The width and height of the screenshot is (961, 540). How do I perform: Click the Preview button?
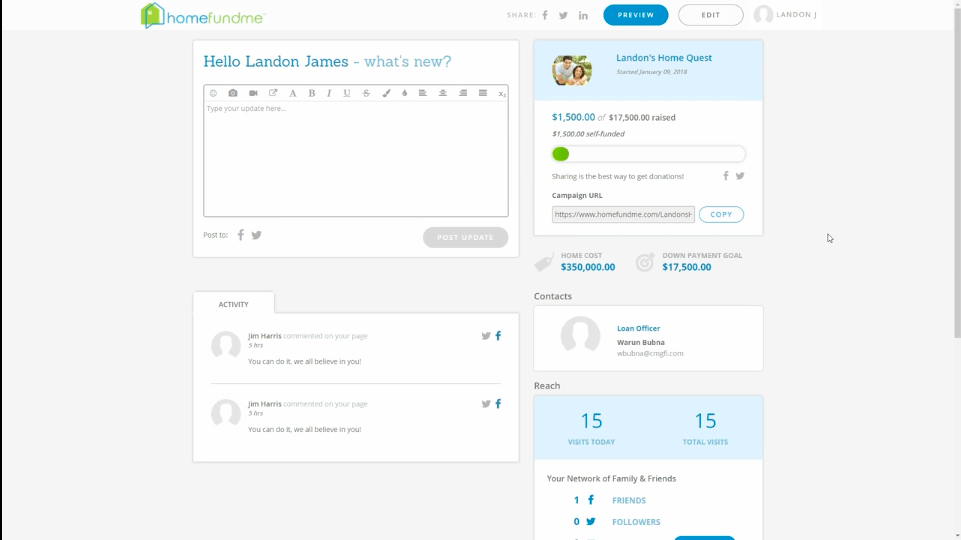coord(636,15)
